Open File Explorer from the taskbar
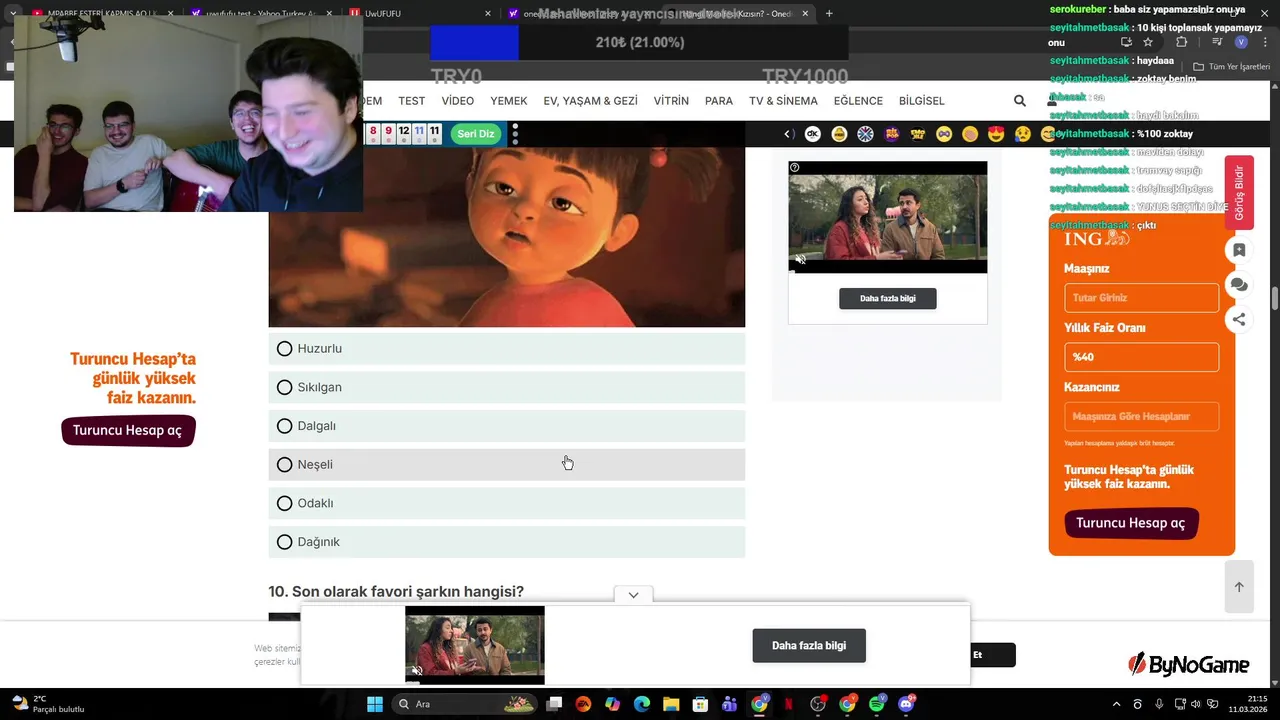Screen dimensions: 1280x720 671,704
